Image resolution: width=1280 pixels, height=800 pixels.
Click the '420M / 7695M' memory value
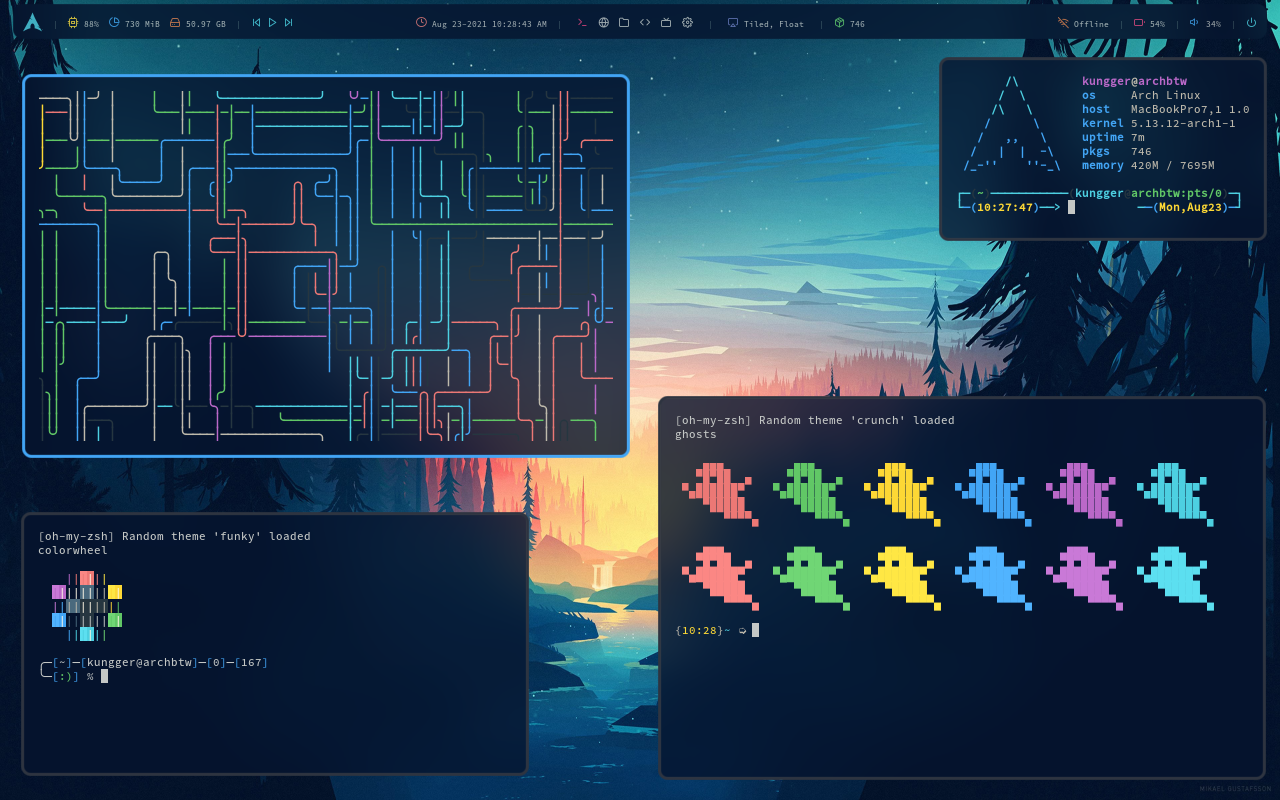click(1172, 165)
